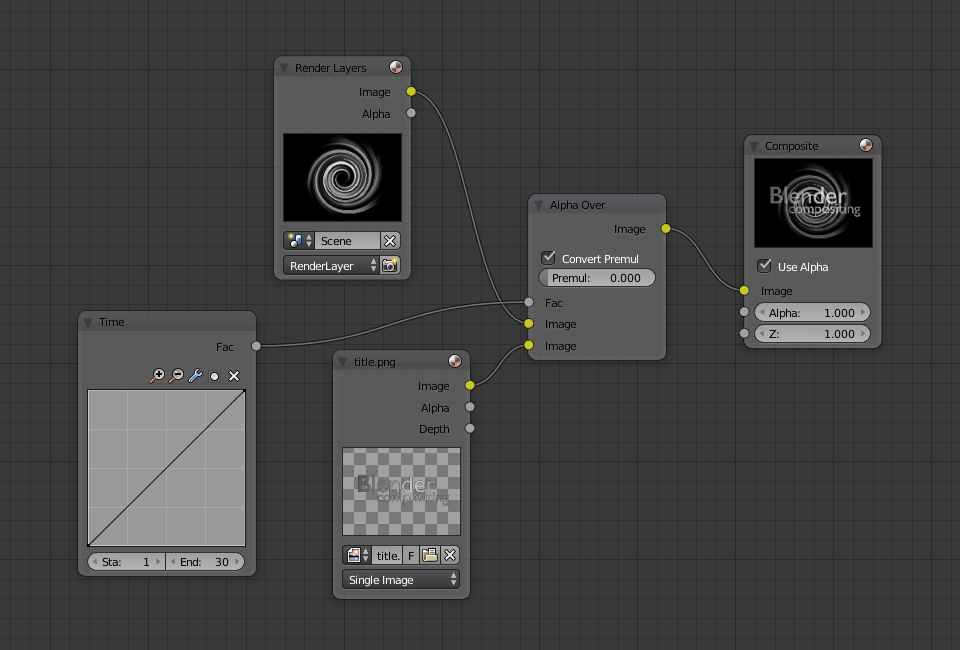This screenshot has height=650, width=960.
Task: Click inside the Time curve graph
Action: 167,468
